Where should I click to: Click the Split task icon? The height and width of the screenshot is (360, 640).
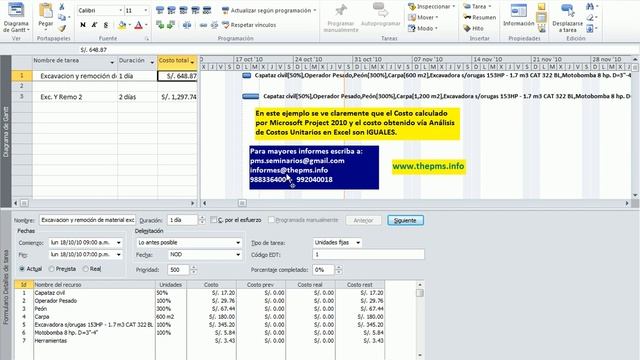click(x=187, y=25)
